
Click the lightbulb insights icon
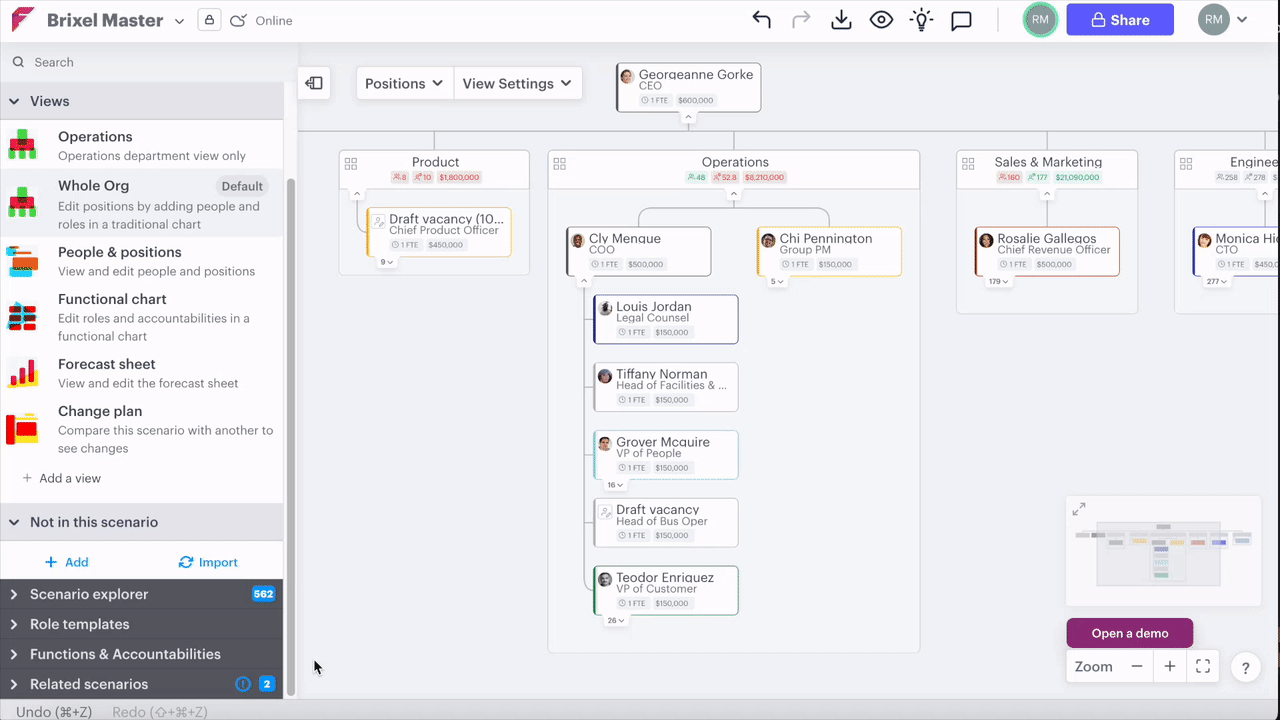pyautogui.click(x=921, y=20)
